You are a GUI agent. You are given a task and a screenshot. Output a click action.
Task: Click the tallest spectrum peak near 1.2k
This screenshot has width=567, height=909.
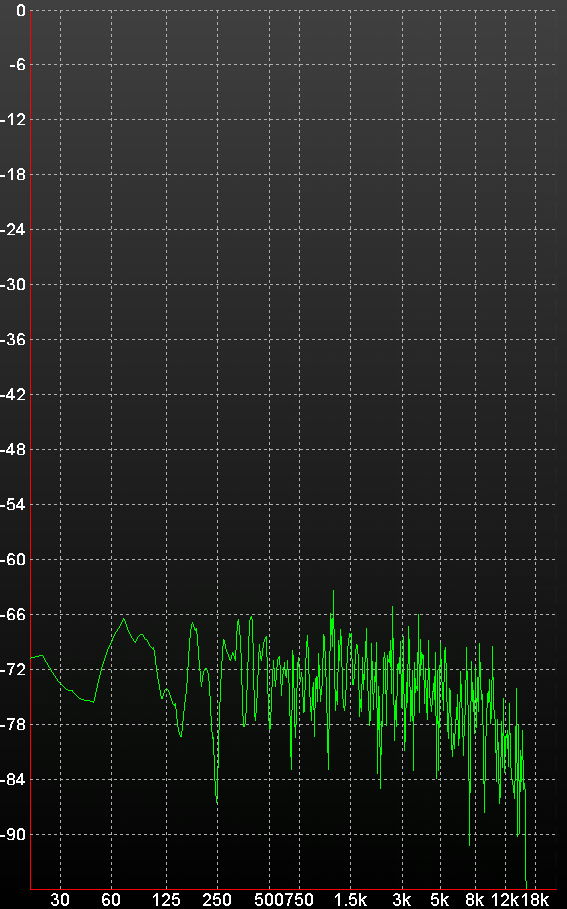coord(333,592)
